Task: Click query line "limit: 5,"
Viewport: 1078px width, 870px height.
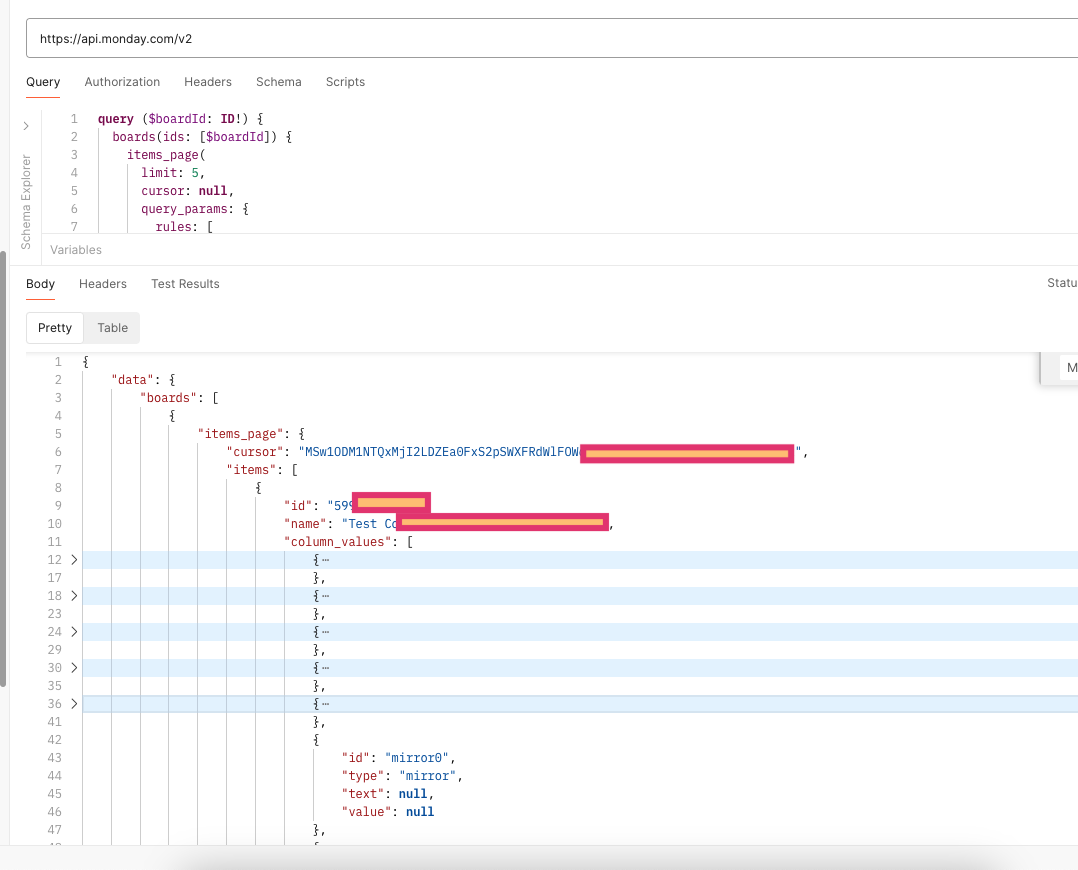Action: pos(173,173)
